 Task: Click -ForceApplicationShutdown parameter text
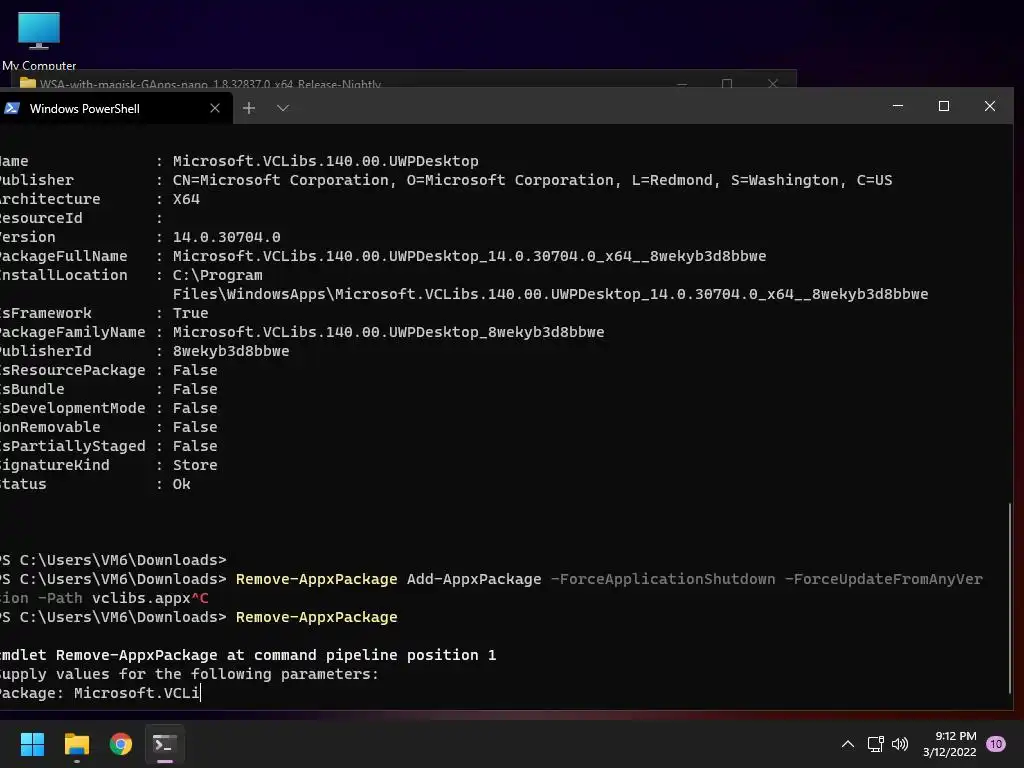663,579
